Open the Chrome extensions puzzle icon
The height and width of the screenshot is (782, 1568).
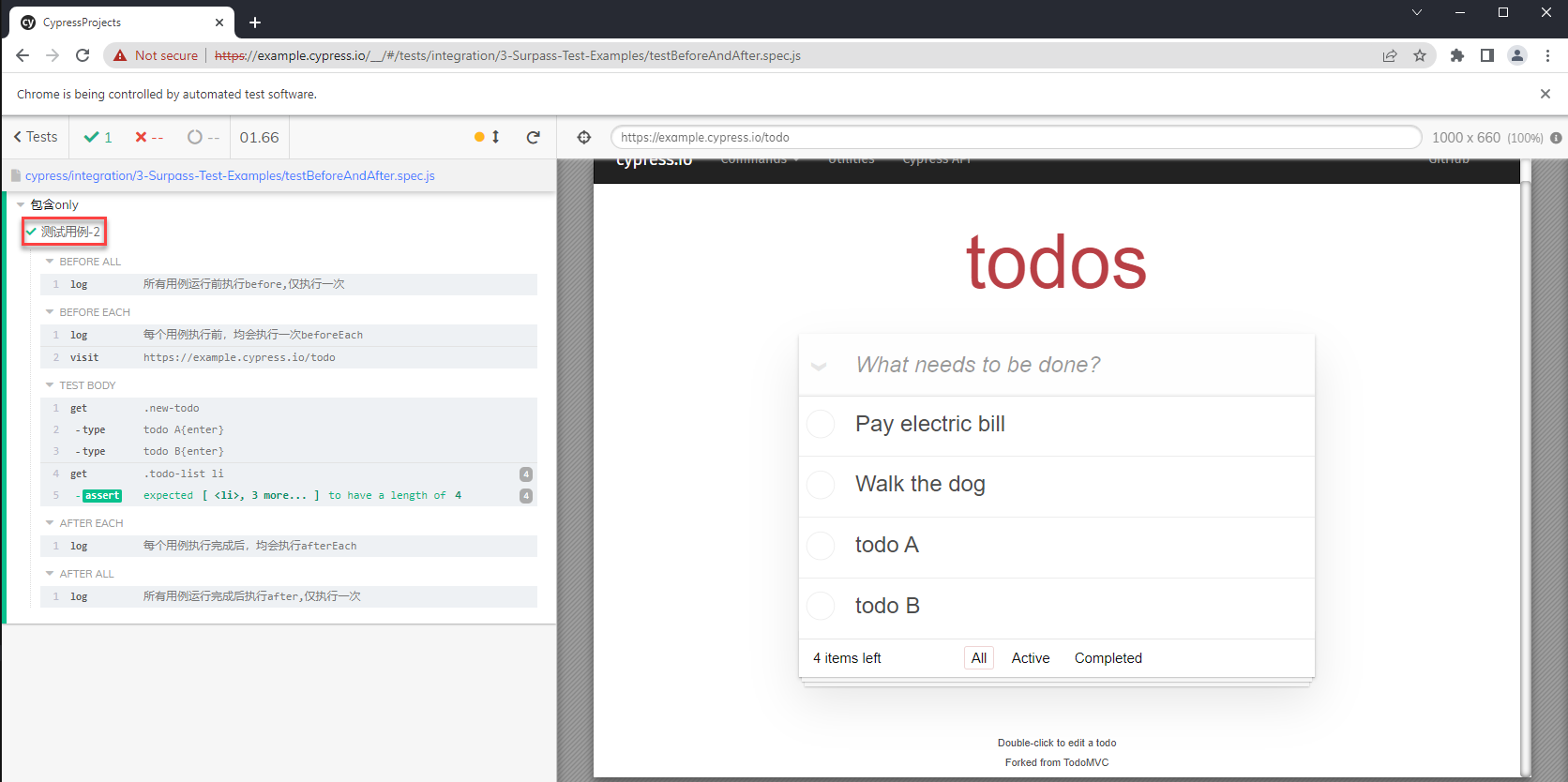[x=1456, y=55]
